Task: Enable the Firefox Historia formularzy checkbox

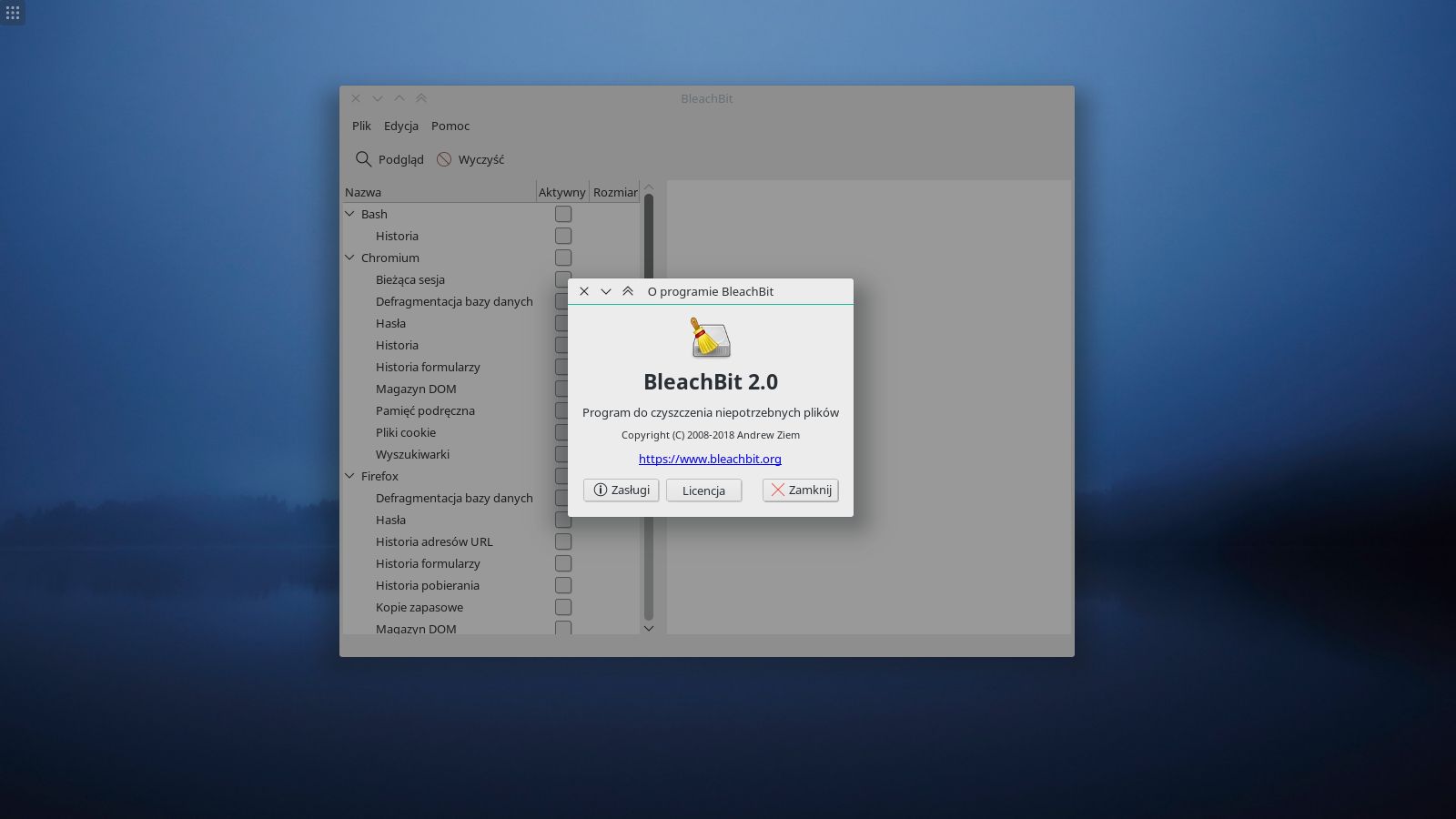Action: pyautogui.click(x=563, y=563)
